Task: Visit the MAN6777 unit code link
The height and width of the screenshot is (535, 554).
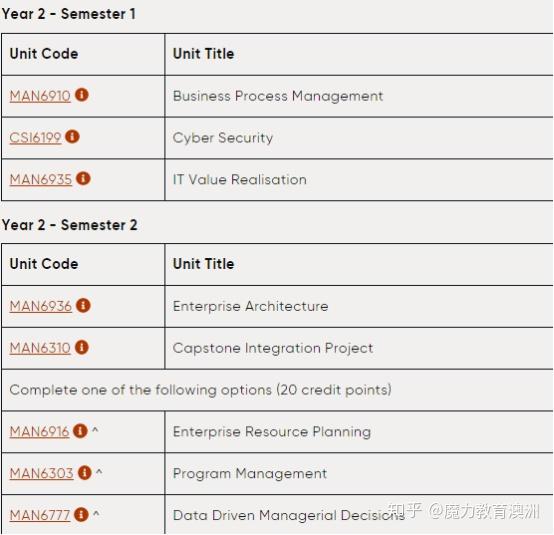Action: point(40,515)
